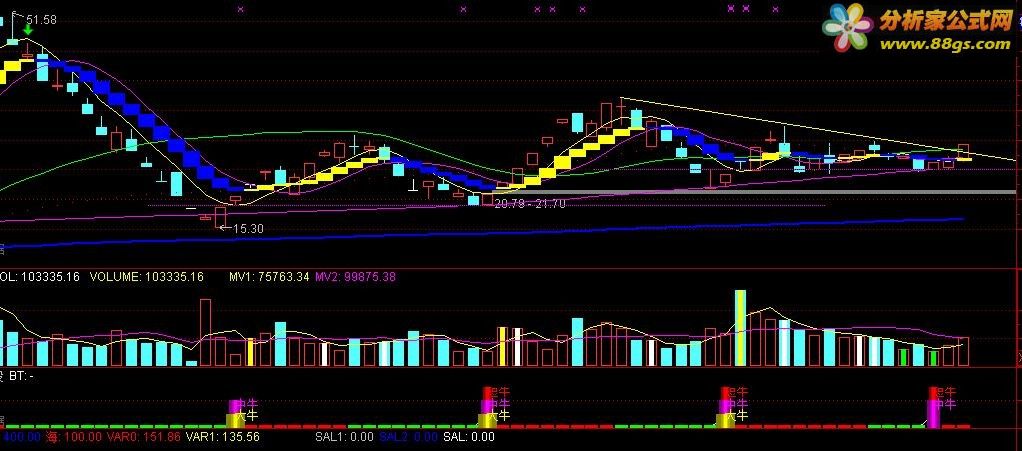Click the VOLUME: 103335.16 readout
The image size is (1022, 451).
(x=147, y=277)
